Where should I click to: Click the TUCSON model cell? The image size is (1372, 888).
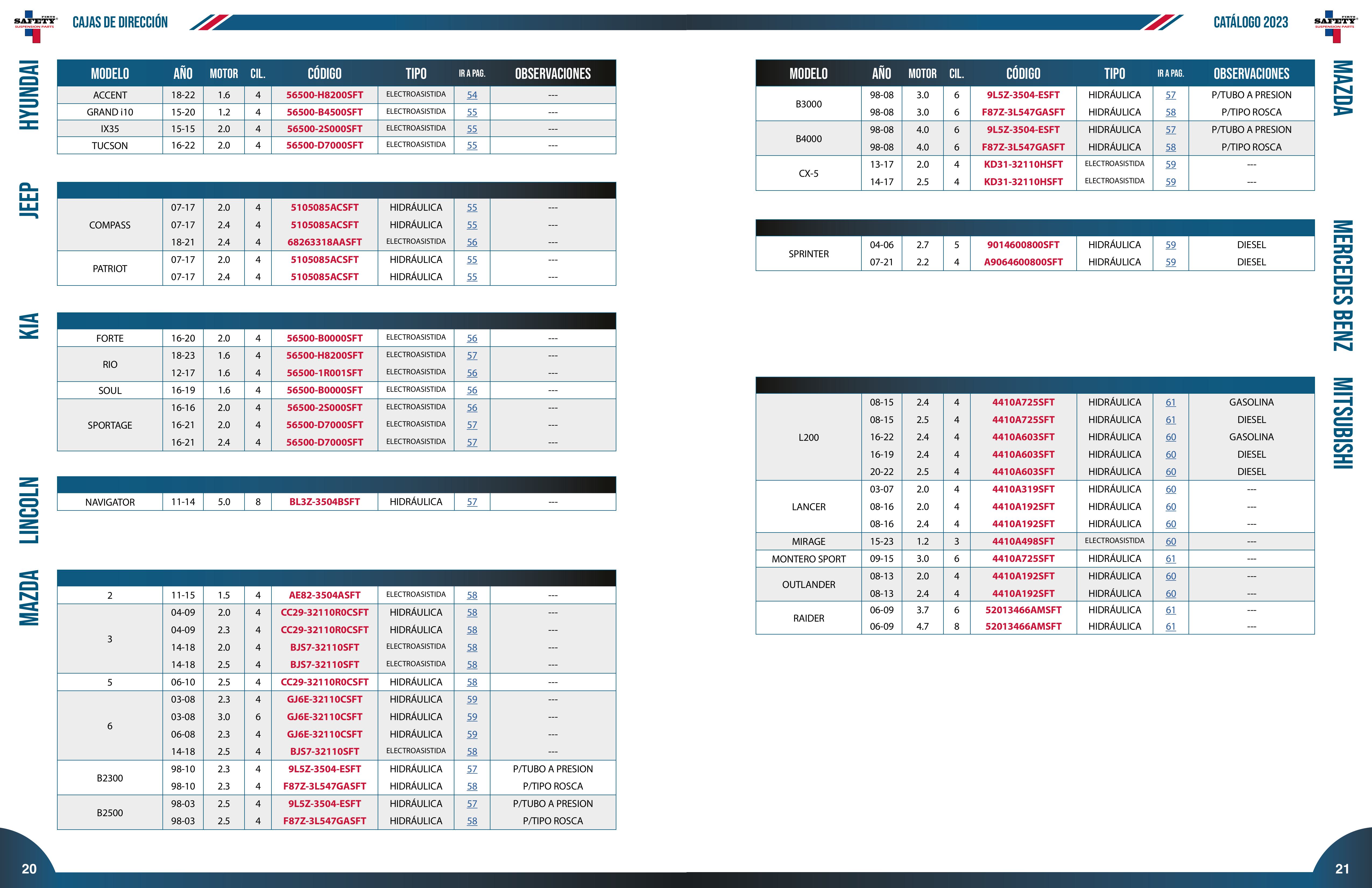[x=110, y=146]
